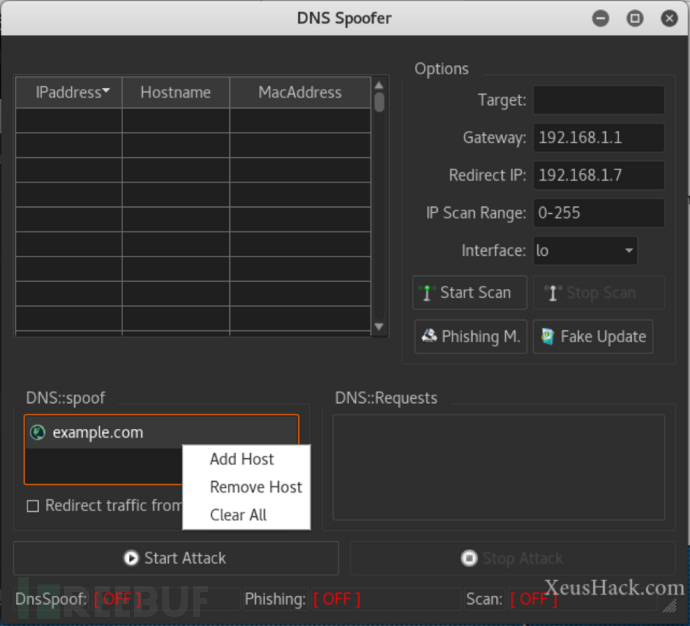Click first row IPaddress cell

click(69, 120)
